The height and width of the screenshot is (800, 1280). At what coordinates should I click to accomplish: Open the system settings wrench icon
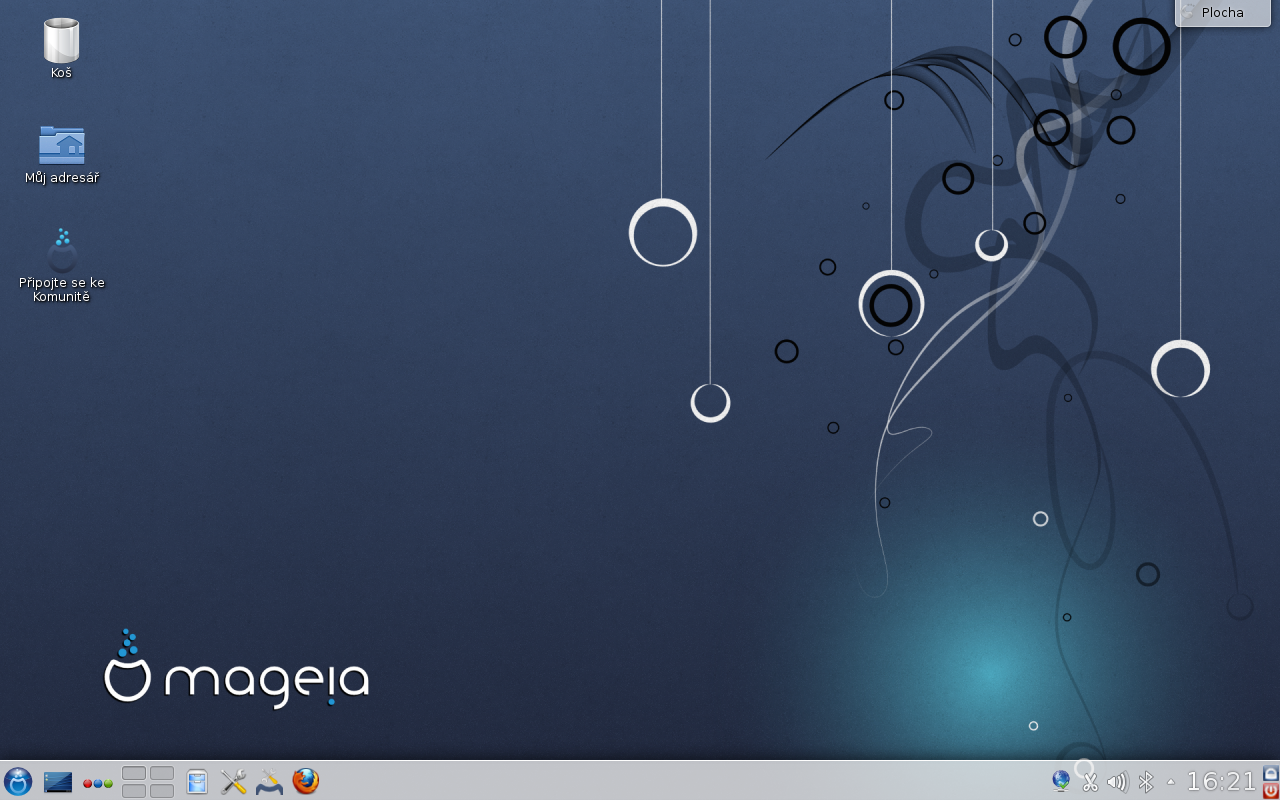tap(233, 781)
